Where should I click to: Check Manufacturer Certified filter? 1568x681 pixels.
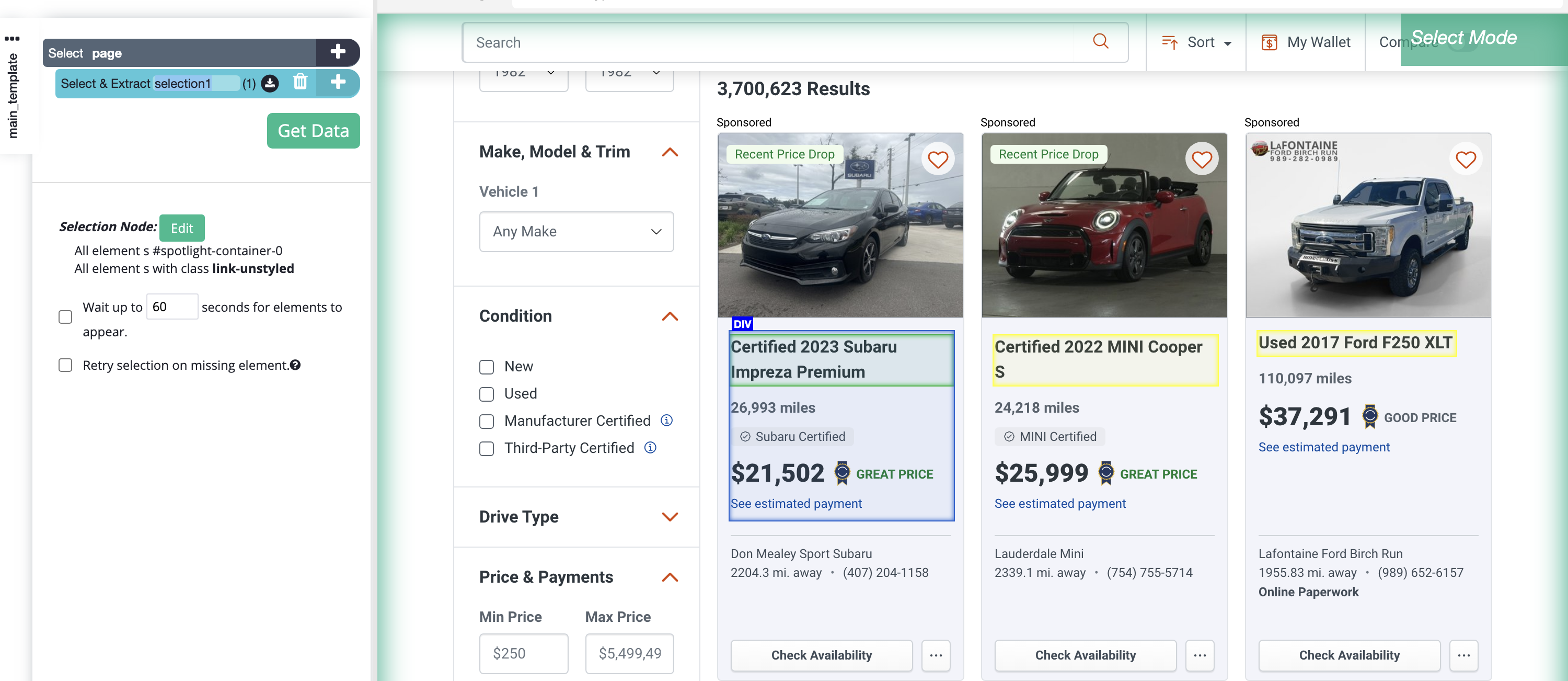[487, 422]
